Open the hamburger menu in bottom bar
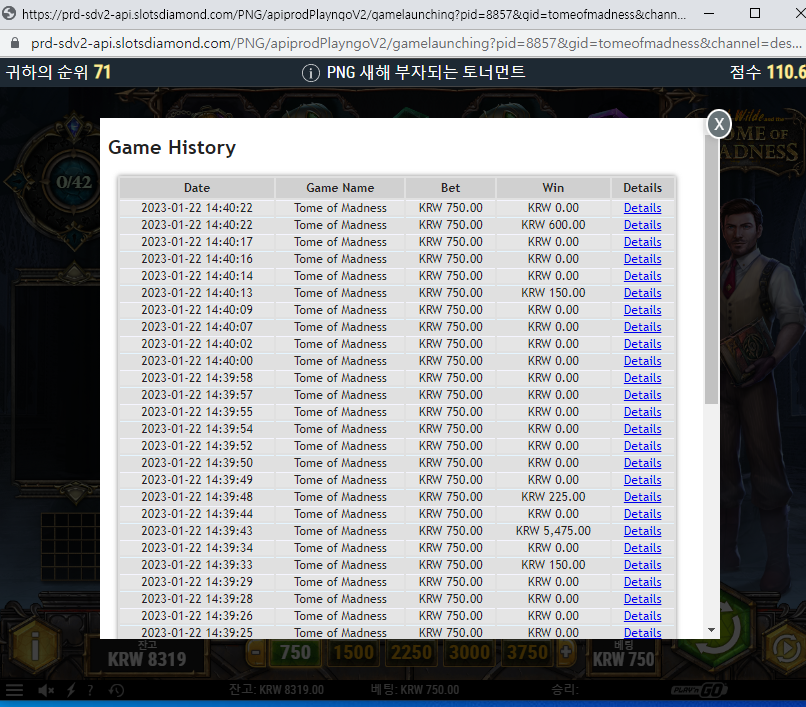 tap(14, 690)
